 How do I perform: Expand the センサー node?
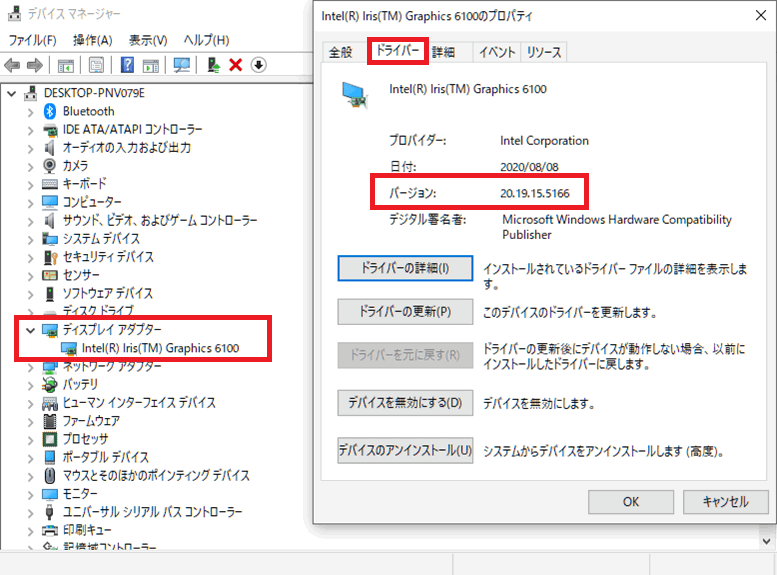(31, 276)
